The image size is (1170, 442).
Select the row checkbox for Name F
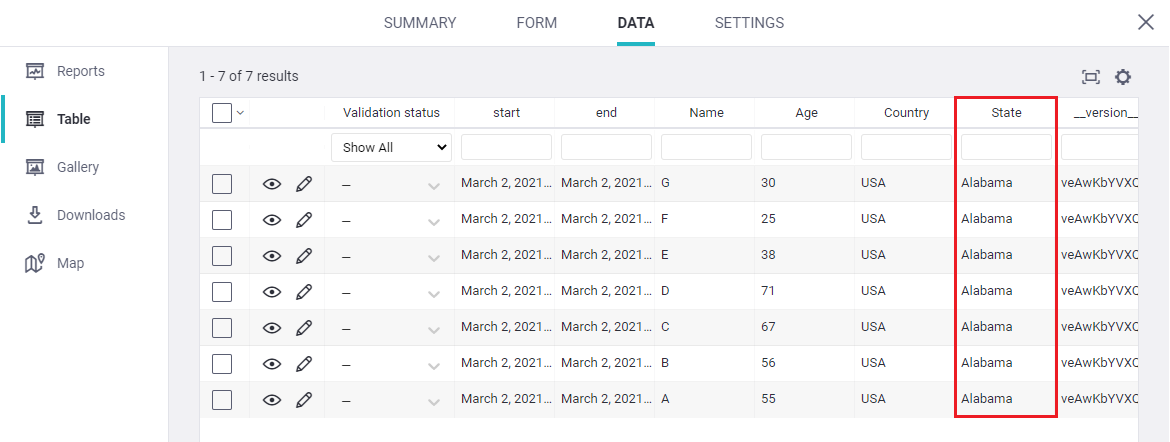222,219
